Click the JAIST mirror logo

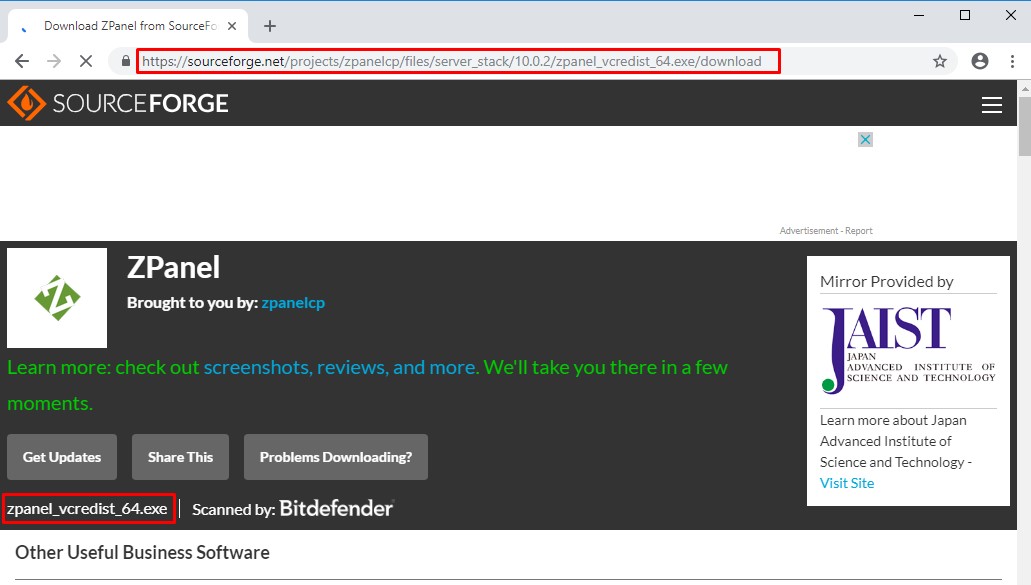(908, 350)
